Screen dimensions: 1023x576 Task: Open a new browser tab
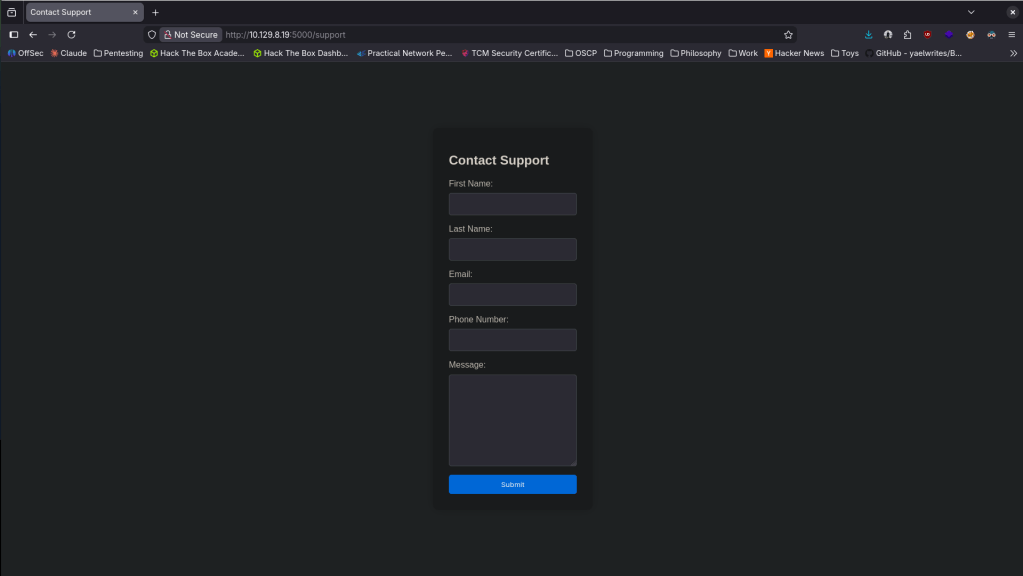(x=155, y=12)
